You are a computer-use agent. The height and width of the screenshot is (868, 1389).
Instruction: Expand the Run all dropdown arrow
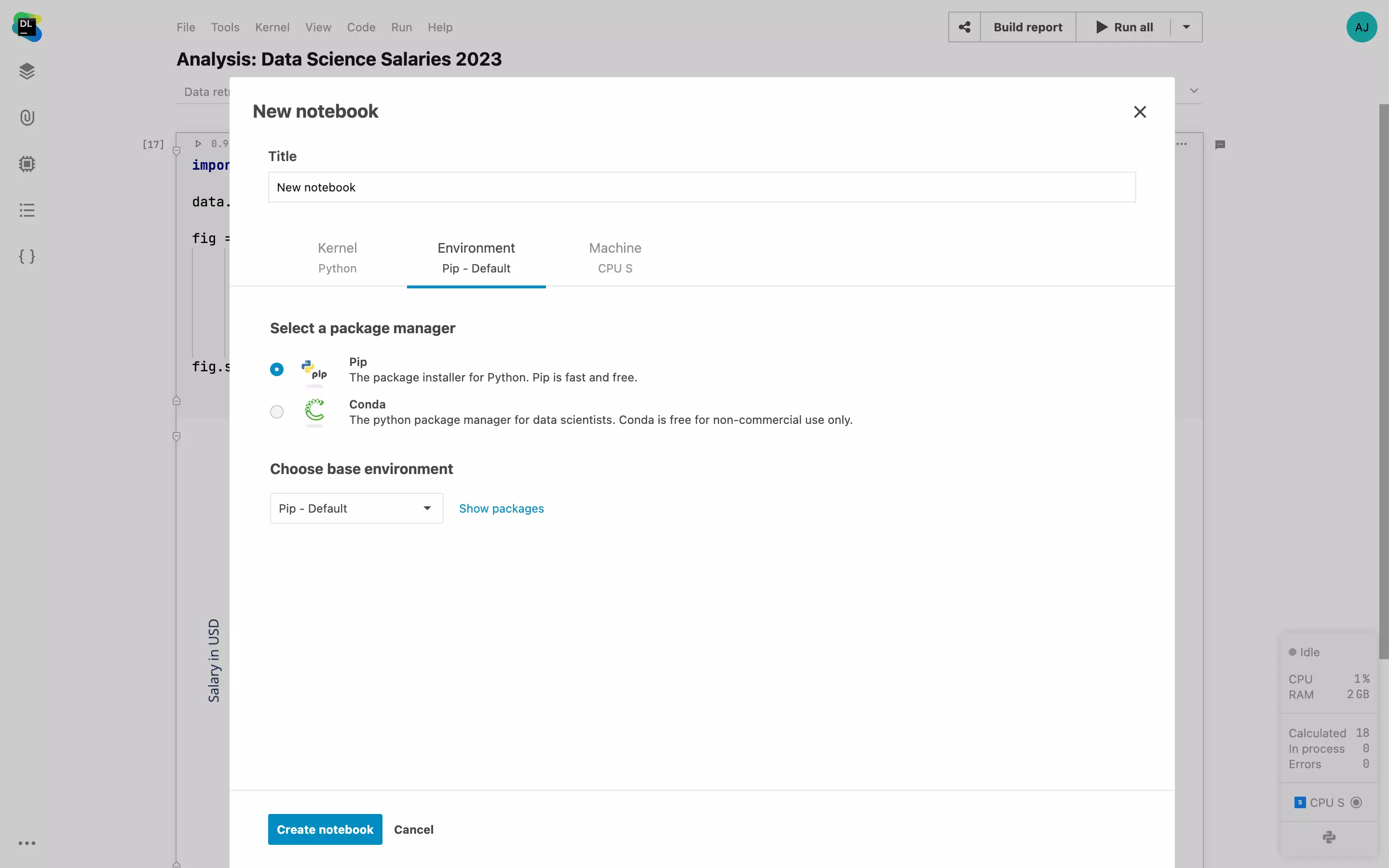(1186, 27)
